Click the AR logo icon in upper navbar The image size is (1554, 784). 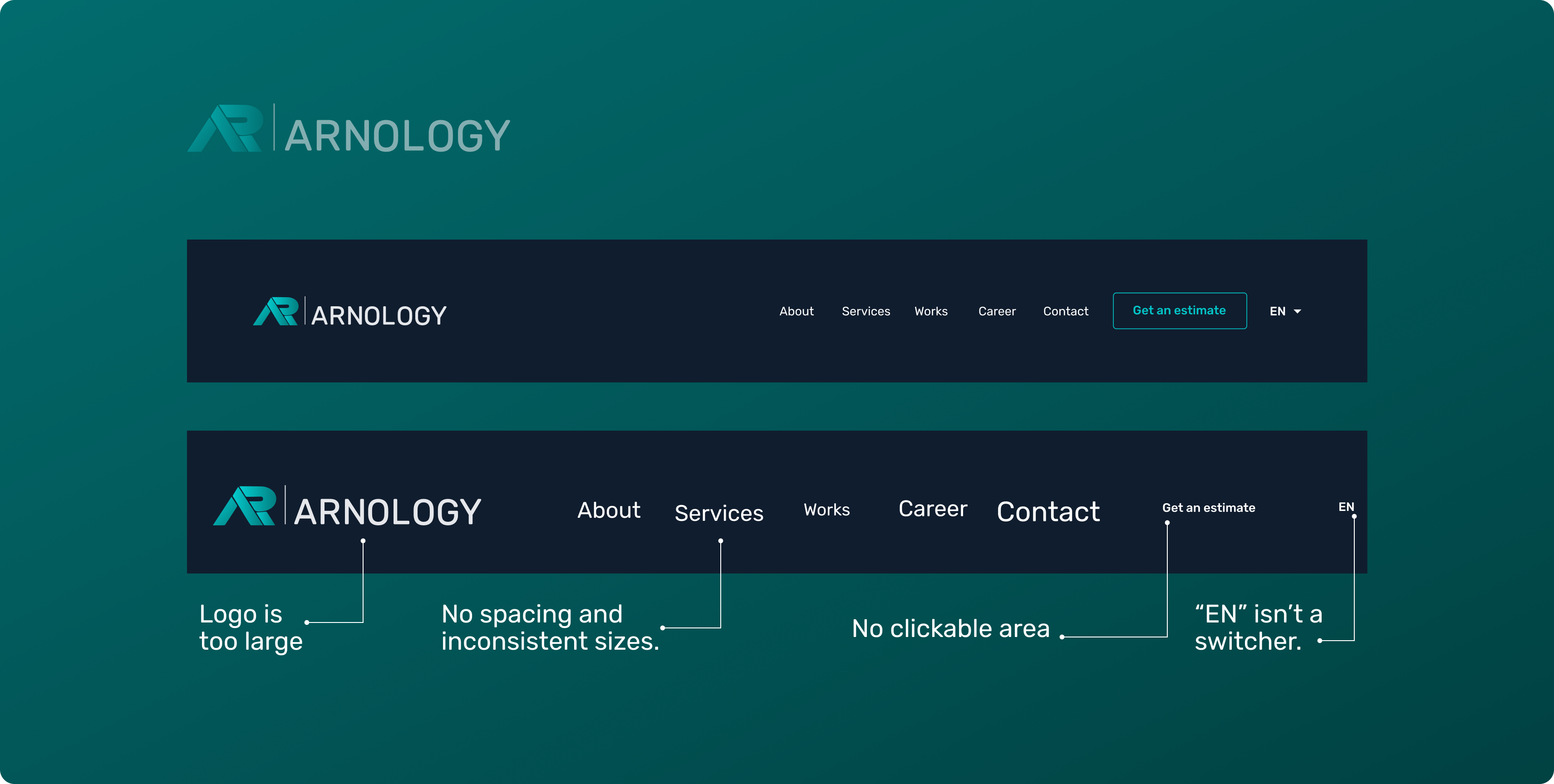point(275,311)
